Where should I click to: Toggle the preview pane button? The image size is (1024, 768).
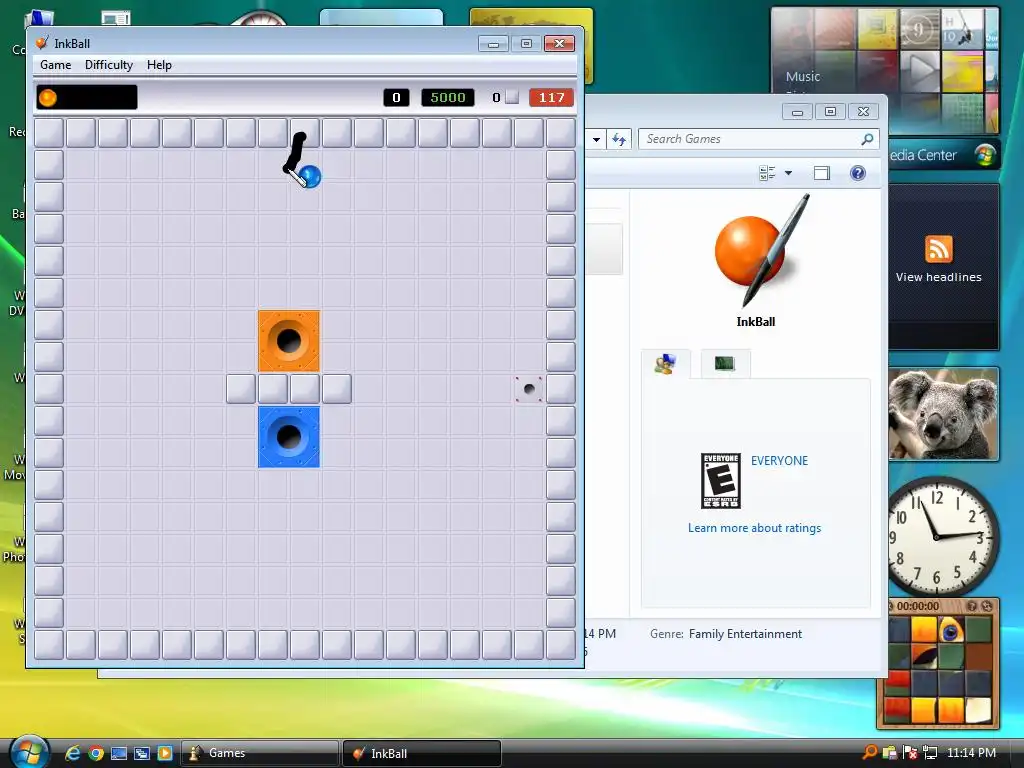click(822, 173)
